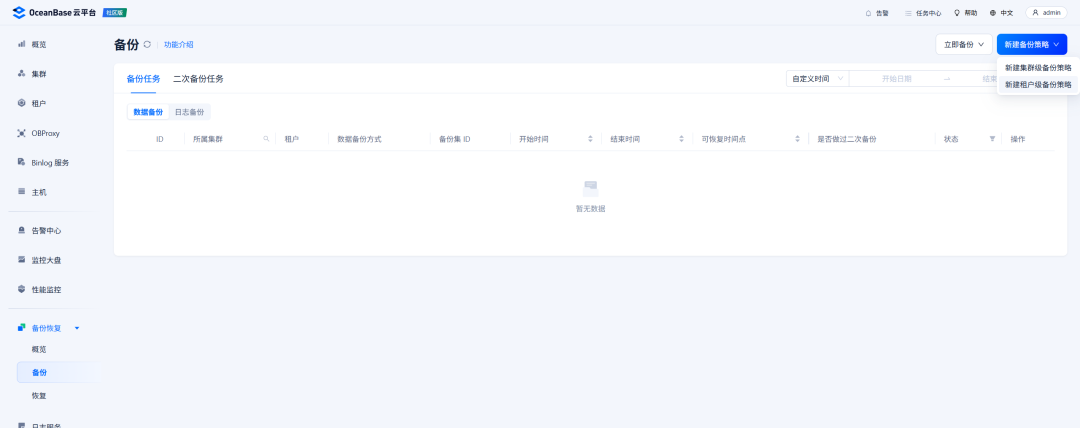Click the filter icon in 状态 column

pyautogui.click(x=992, y=139)
